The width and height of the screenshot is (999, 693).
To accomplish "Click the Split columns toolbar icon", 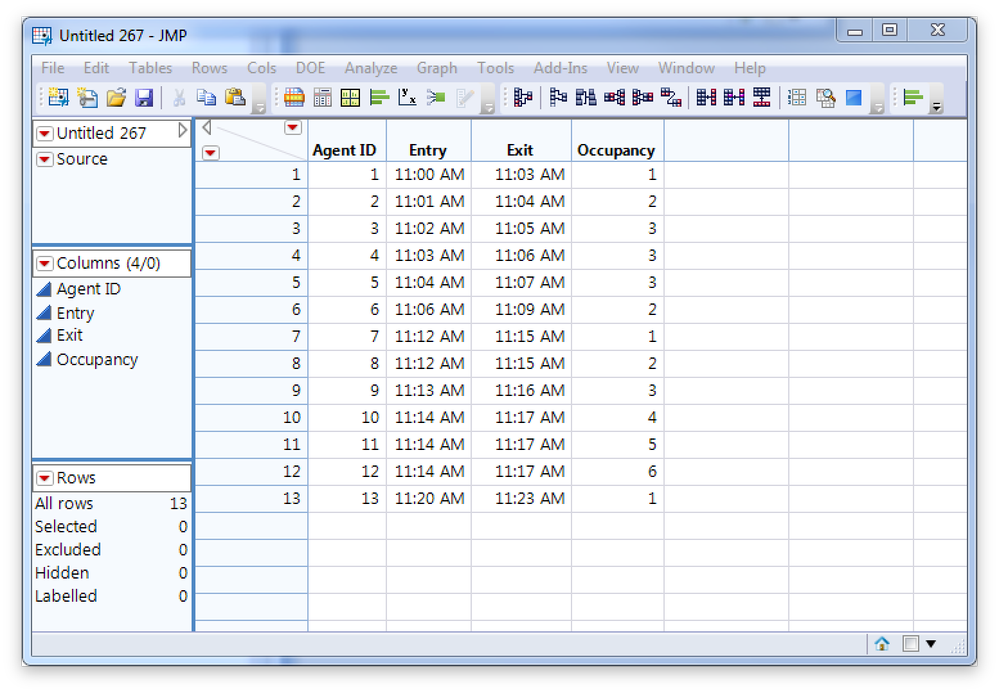I will [643, 97].
